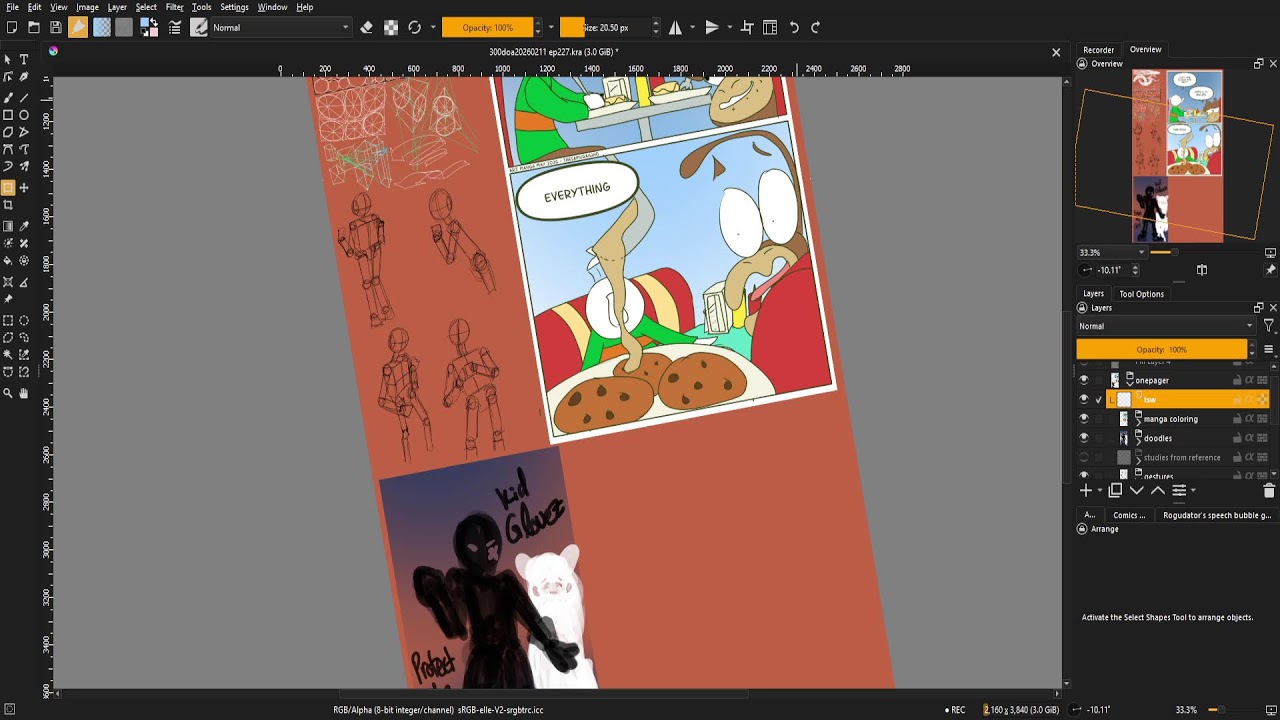This screenshot has height=720, width=1280.
Task: Select the Pan hand tool
Action: pos(24,394)
